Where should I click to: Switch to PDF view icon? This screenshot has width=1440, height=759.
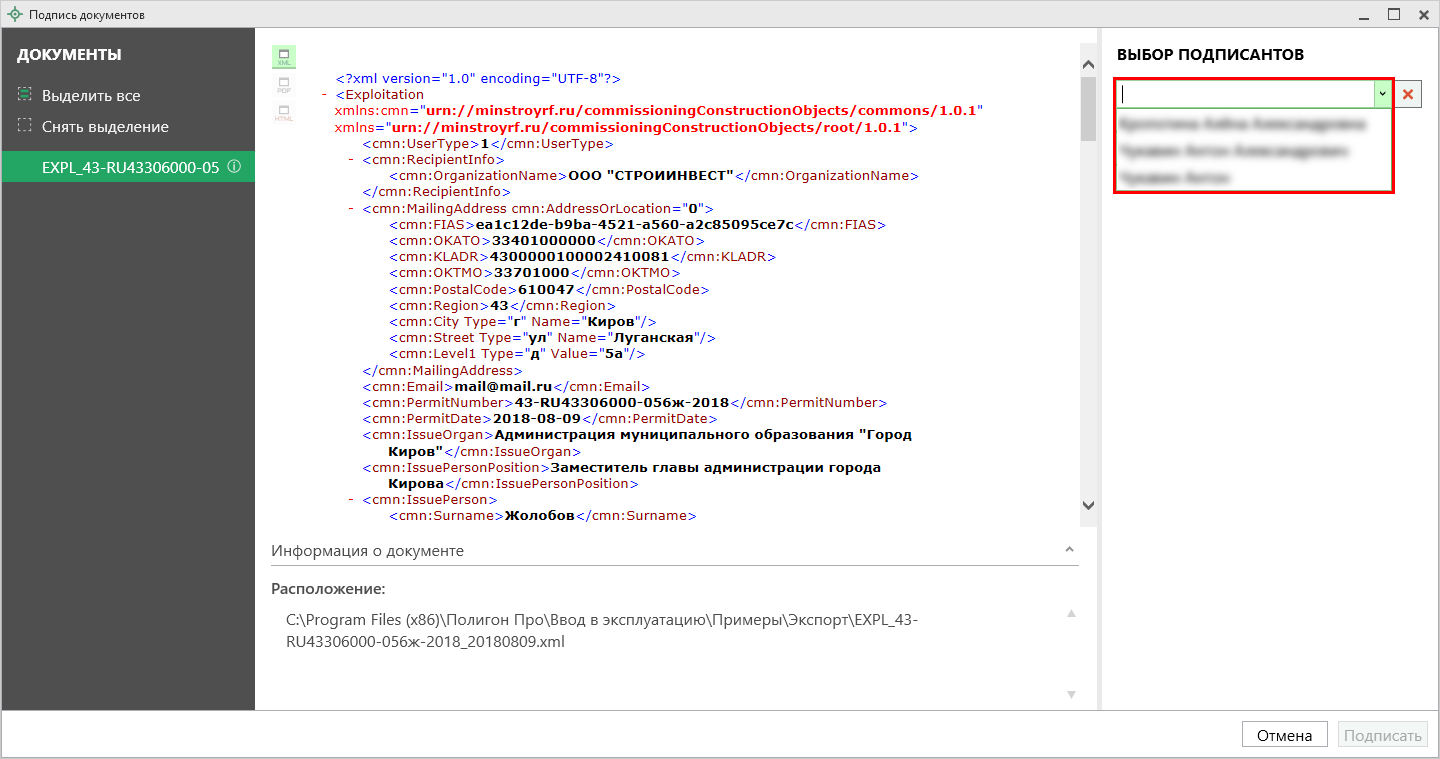[284, 85]
